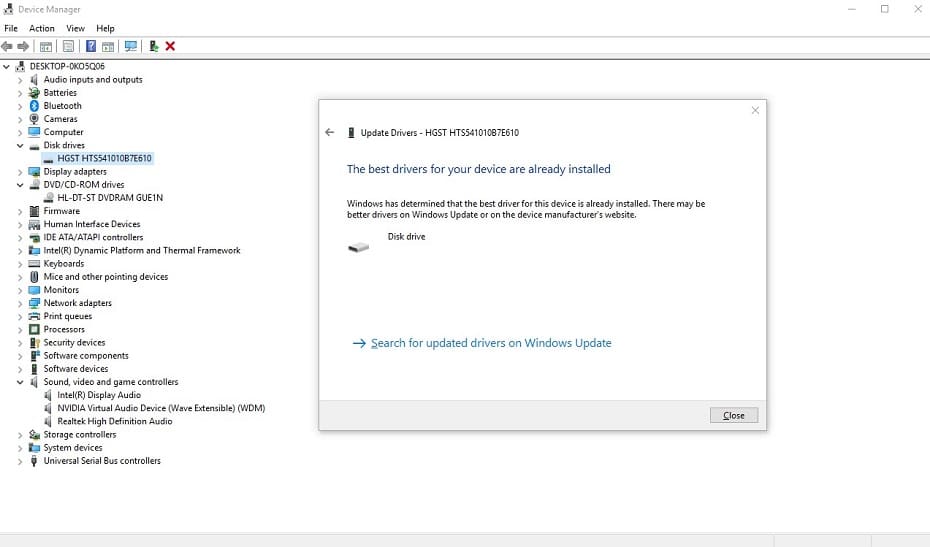Click the Monitors category icon
The image size is (930, 547).
pos(34,290)
